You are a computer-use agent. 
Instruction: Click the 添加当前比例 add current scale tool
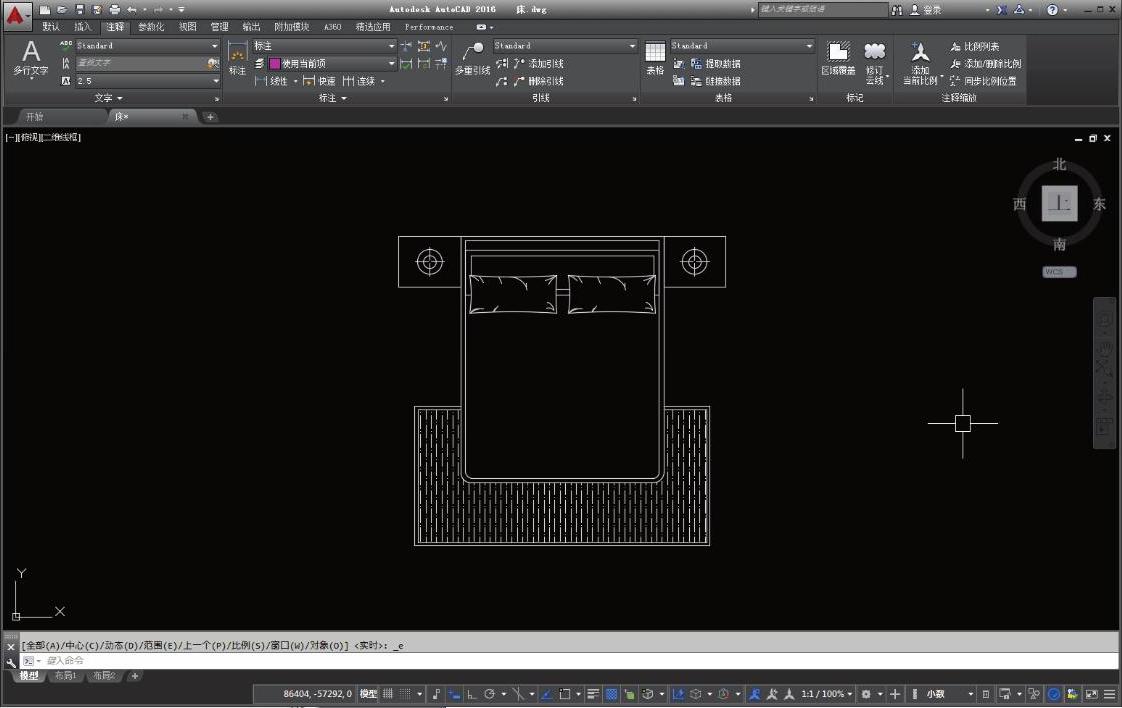(x=920, y=63)
